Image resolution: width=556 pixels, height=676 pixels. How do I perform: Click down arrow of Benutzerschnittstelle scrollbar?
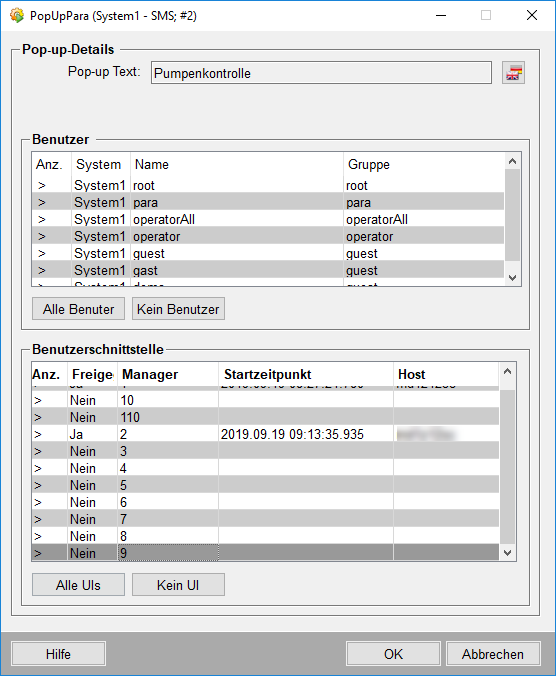[508, 553]
